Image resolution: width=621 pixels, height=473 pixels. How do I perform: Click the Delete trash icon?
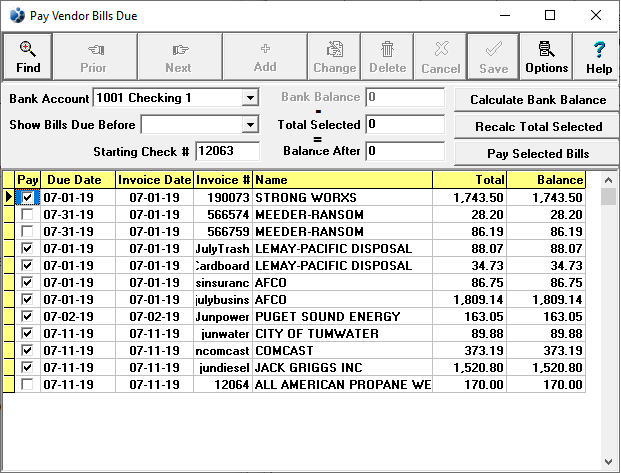click(388, 48)
